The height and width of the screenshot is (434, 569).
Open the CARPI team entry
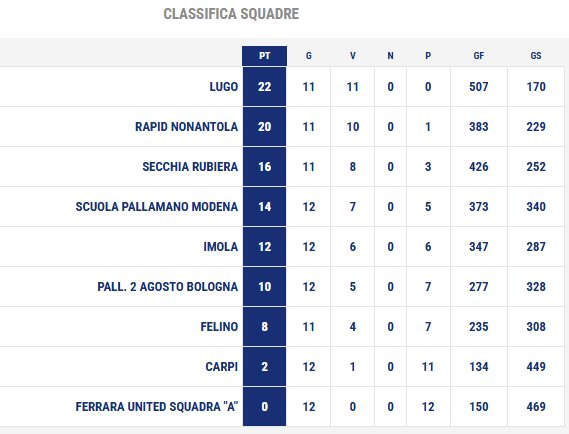point(222,367)
